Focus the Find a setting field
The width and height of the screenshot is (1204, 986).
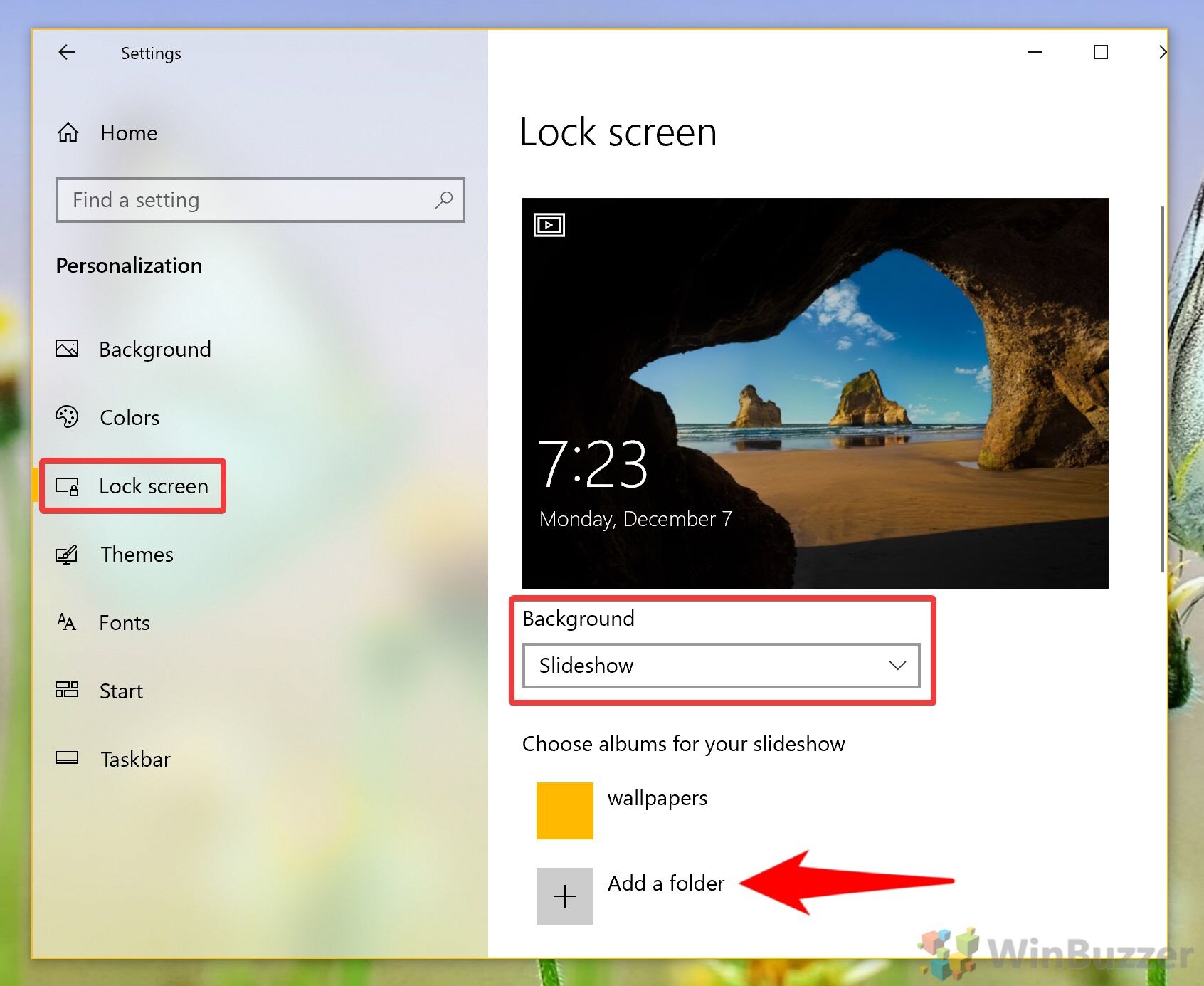tap(260, 200)
